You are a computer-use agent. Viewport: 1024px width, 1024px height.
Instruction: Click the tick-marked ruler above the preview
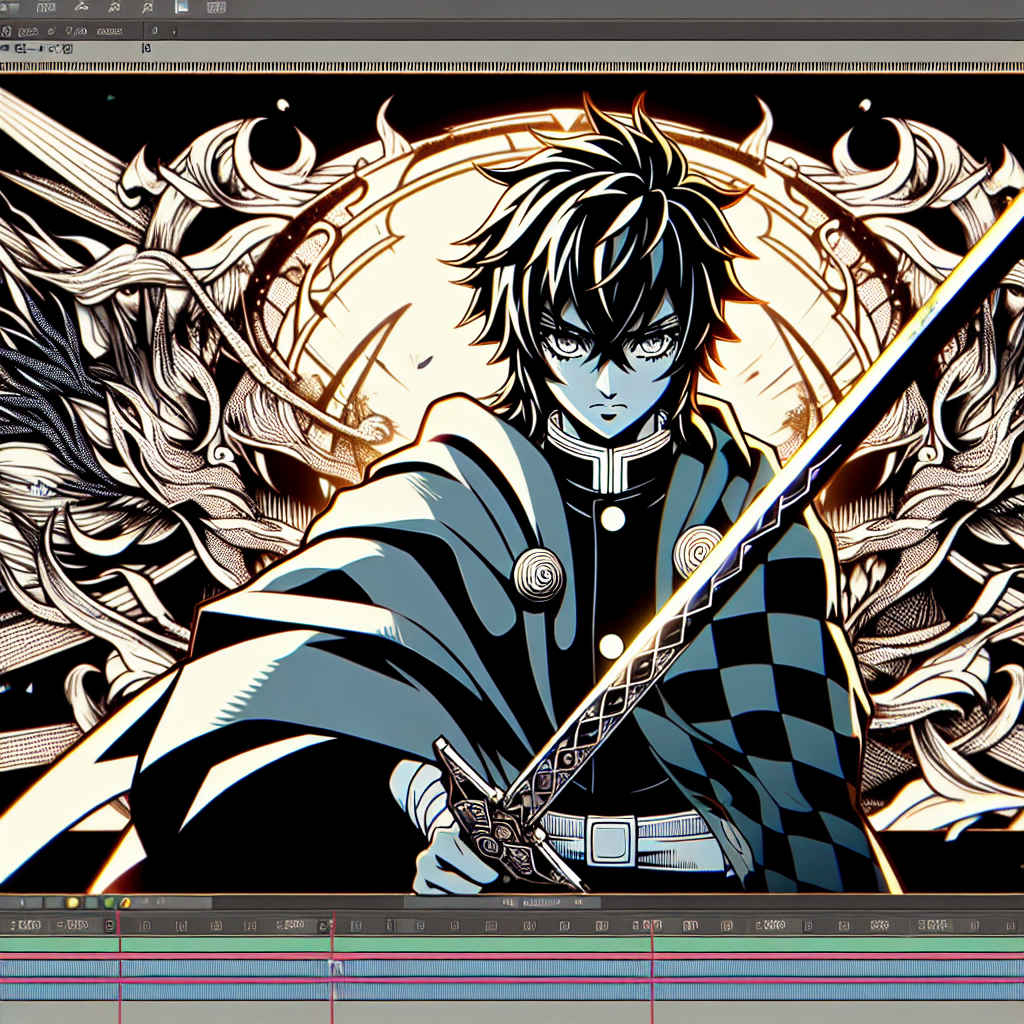[x=512, y=67]
